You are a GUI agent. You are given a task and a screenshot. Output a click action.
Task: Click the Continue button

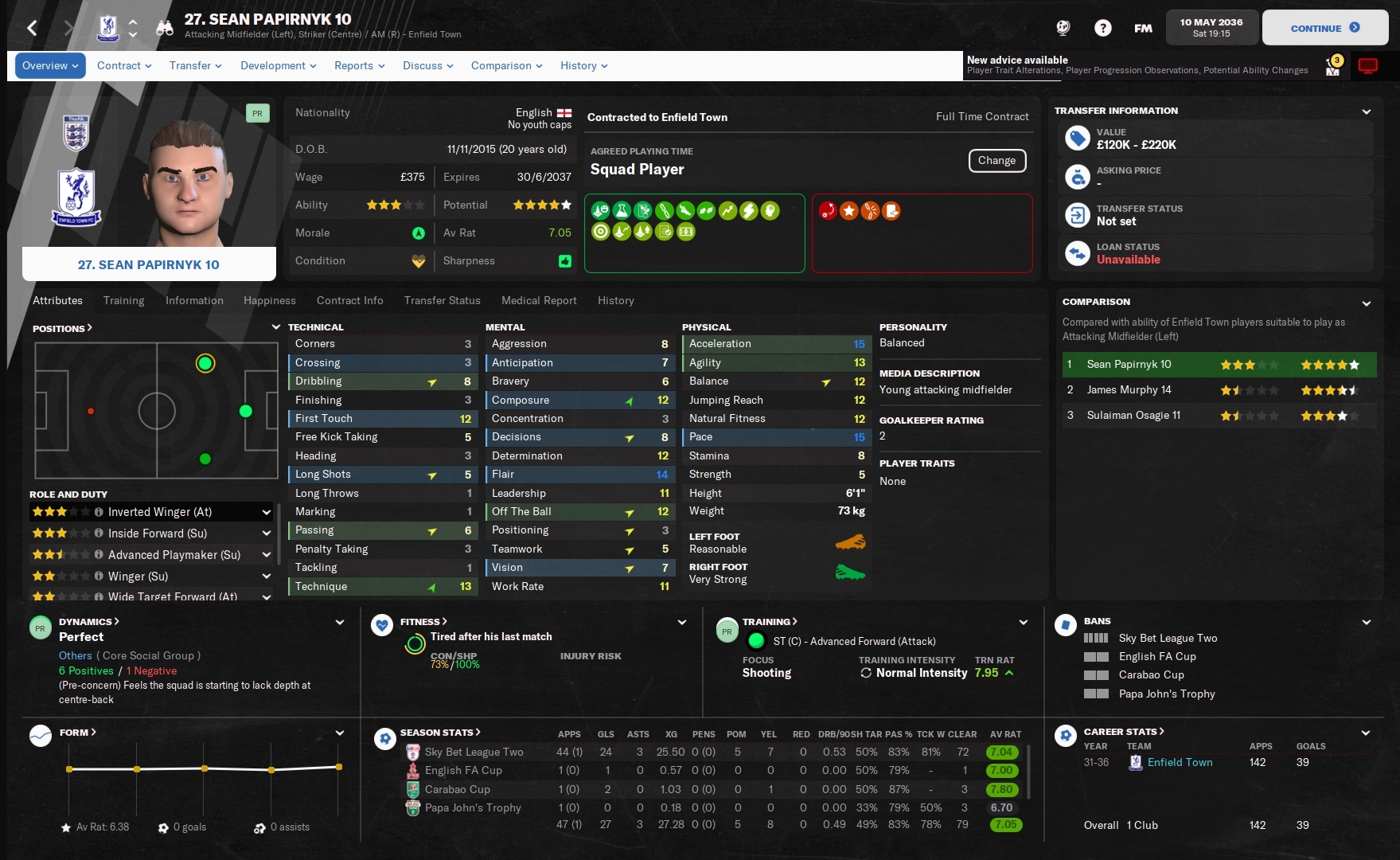pyautogui.click(x=1325, y=28)
